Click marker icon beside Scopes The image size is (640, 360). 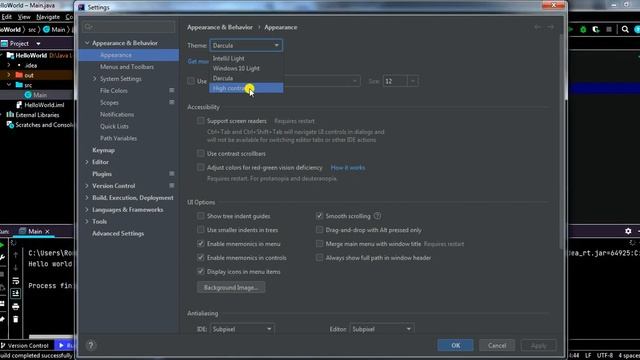(171, 102)
